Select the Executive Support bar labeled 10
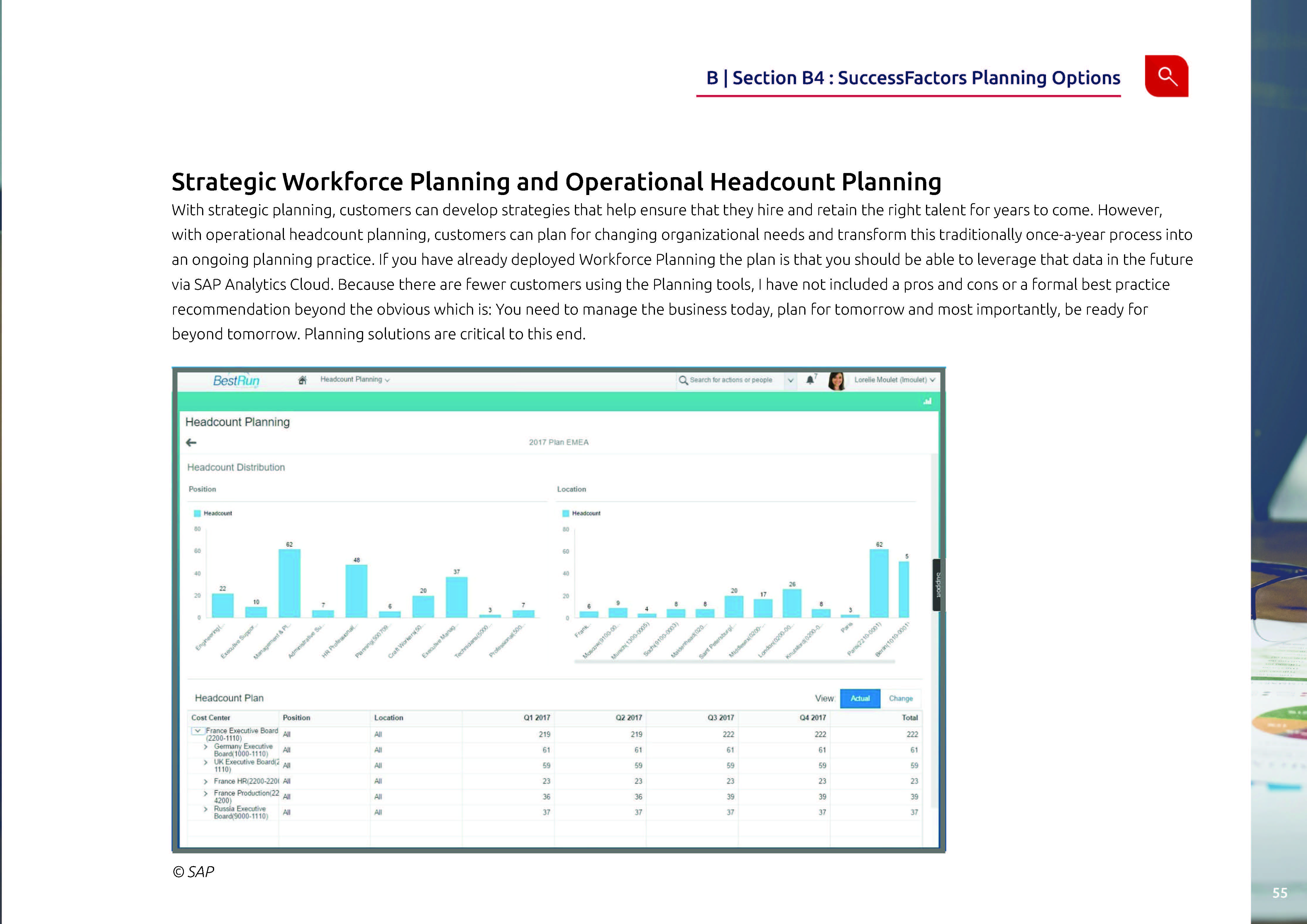 click(x=256, y=612)
